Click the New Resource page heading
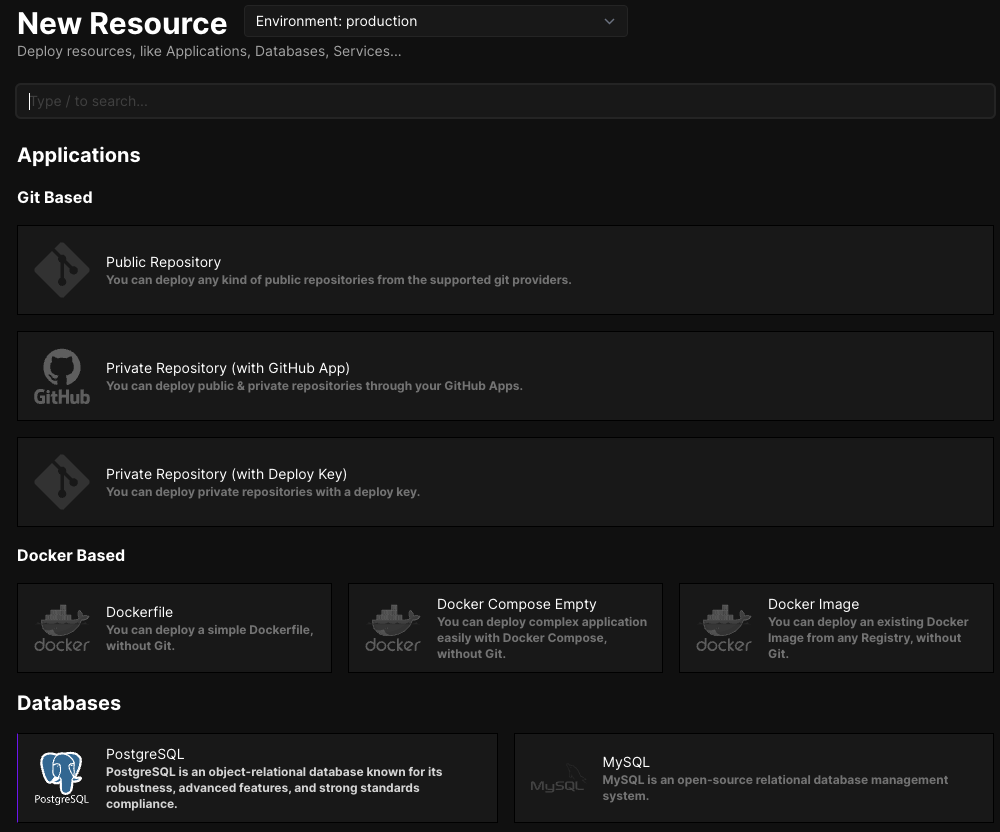1000x832 pixels. [122, 23]
